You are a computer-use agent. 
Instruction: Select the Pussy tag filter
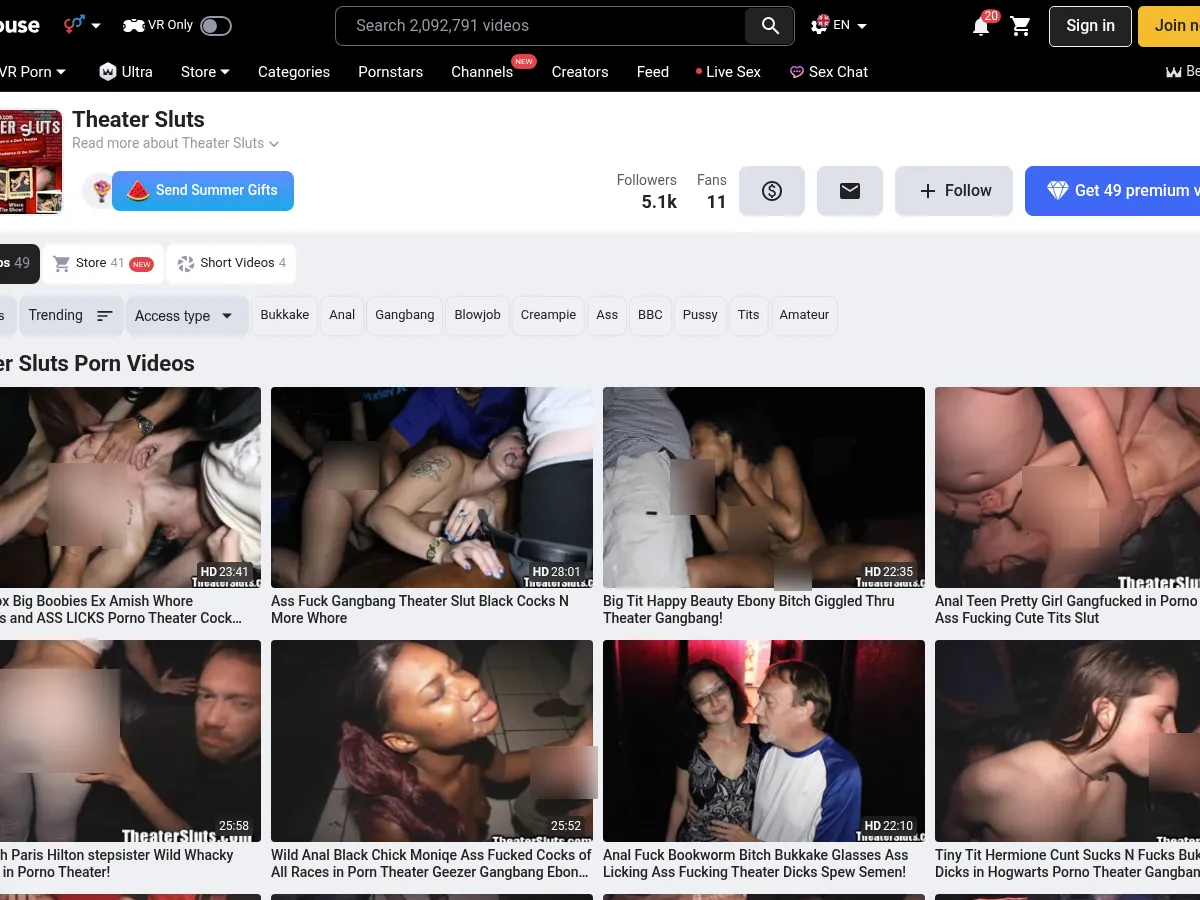click(x=700, y=315)
